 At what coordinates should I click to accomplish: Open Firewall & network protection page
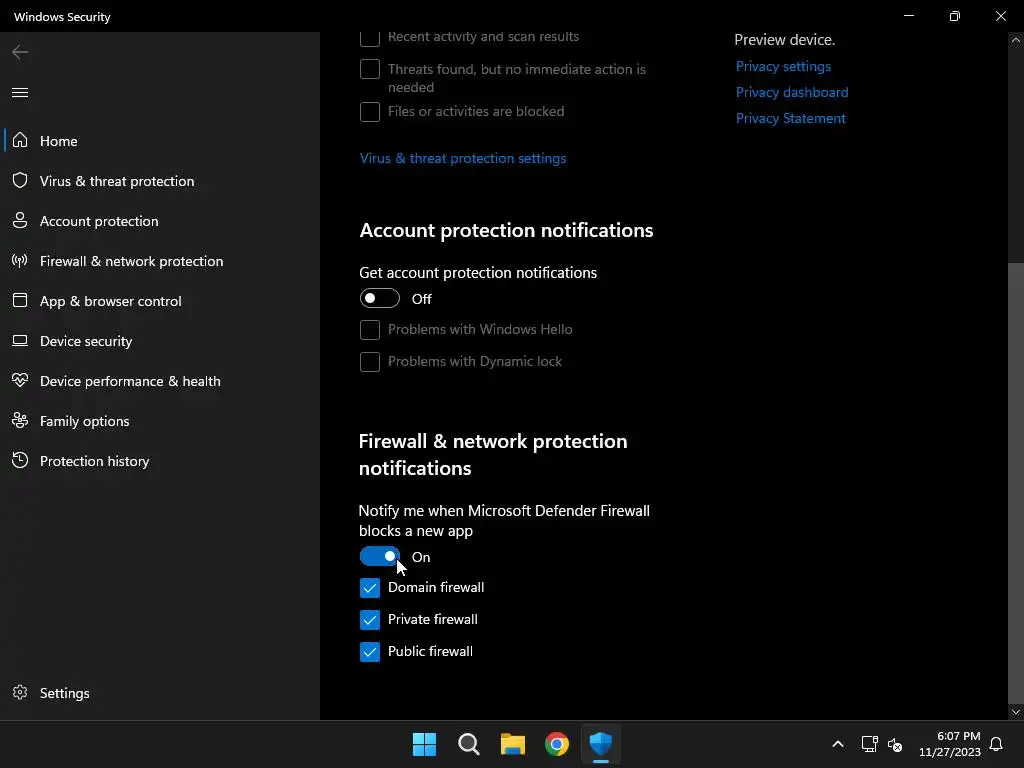click(x=160, y=261)
